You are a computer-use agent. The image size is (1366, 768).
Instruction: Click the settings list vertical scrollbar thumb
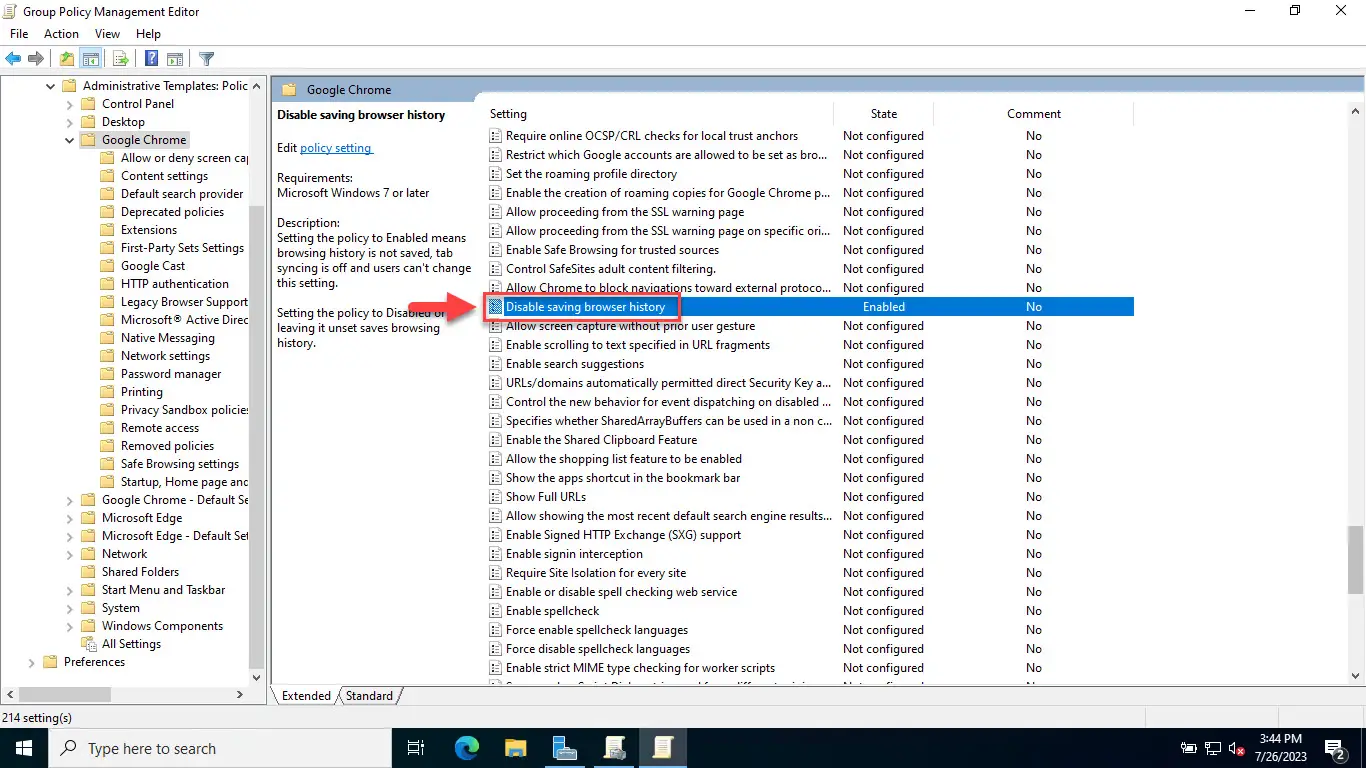(x=1356, y=558)
